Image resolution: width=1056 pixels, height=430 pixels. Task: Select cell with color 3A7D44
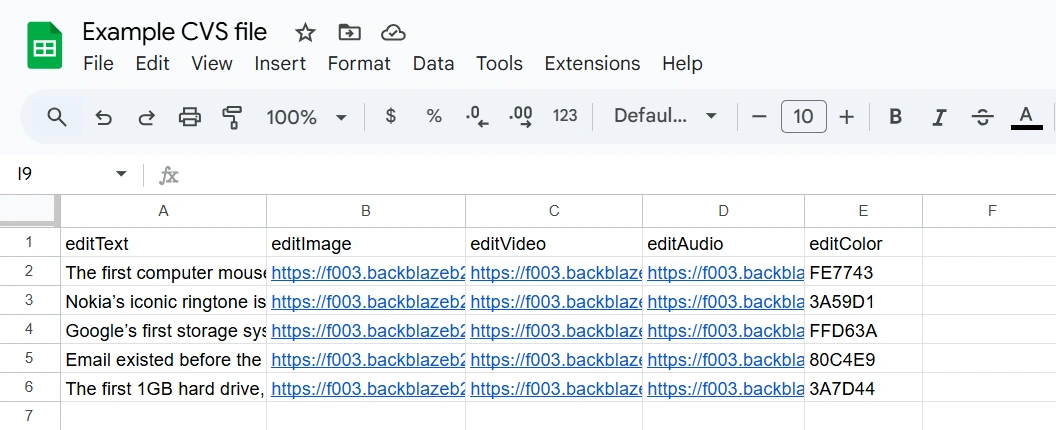point(863,388)
